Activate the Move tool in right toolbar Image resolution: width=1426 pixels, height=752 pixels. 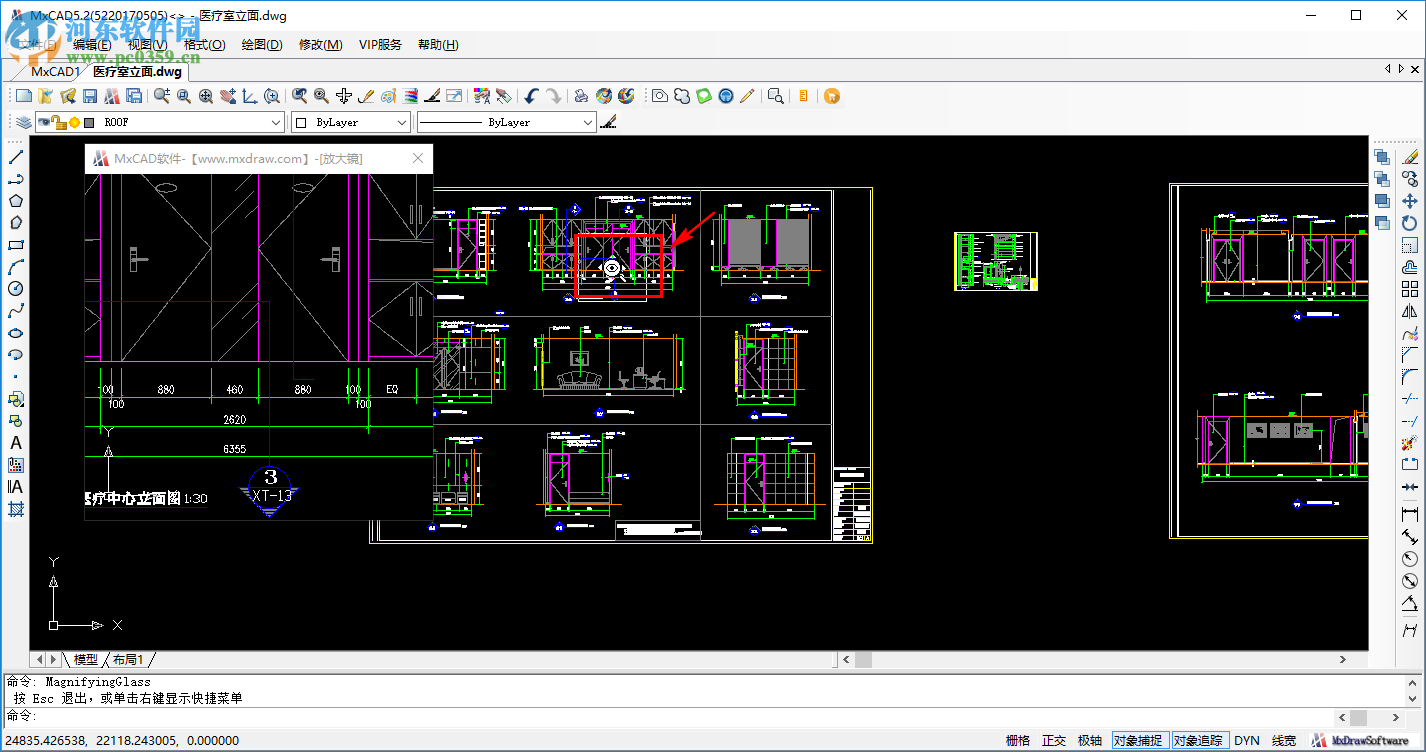1410,201
